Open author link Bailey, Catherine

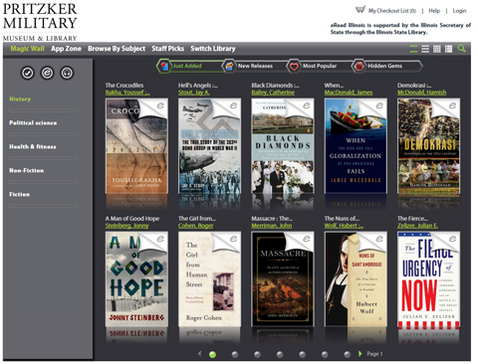click(273, 93)
